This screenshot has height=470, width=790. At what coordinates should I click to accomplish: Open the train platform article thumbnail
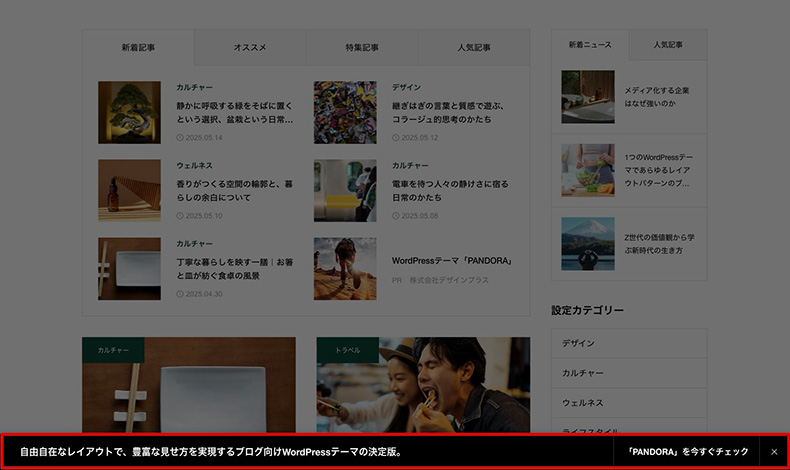(x=345, y=190)
